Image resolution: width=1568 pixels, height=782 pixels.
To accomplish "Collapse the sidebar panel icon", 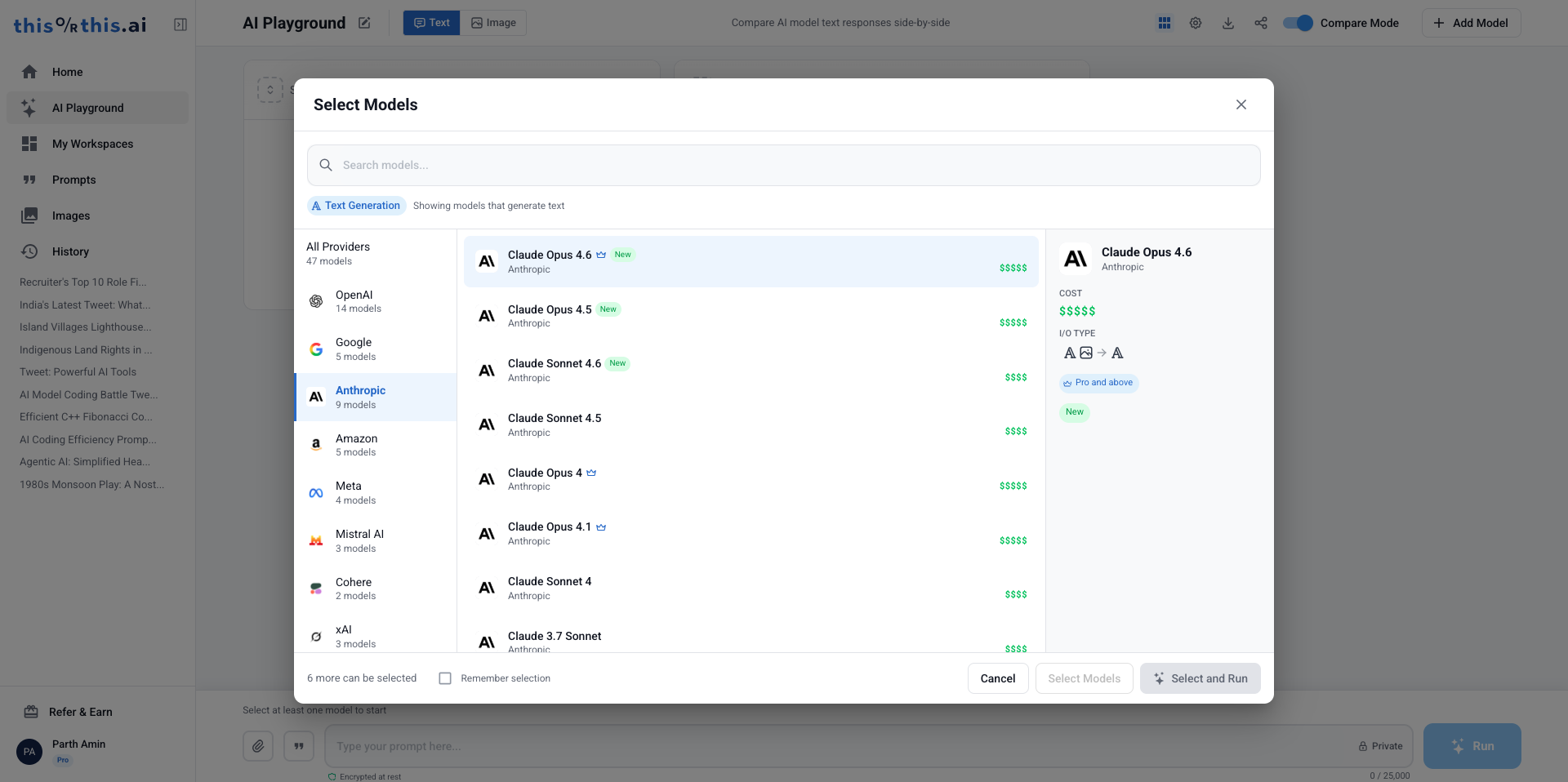I will (x=180, y=24).
